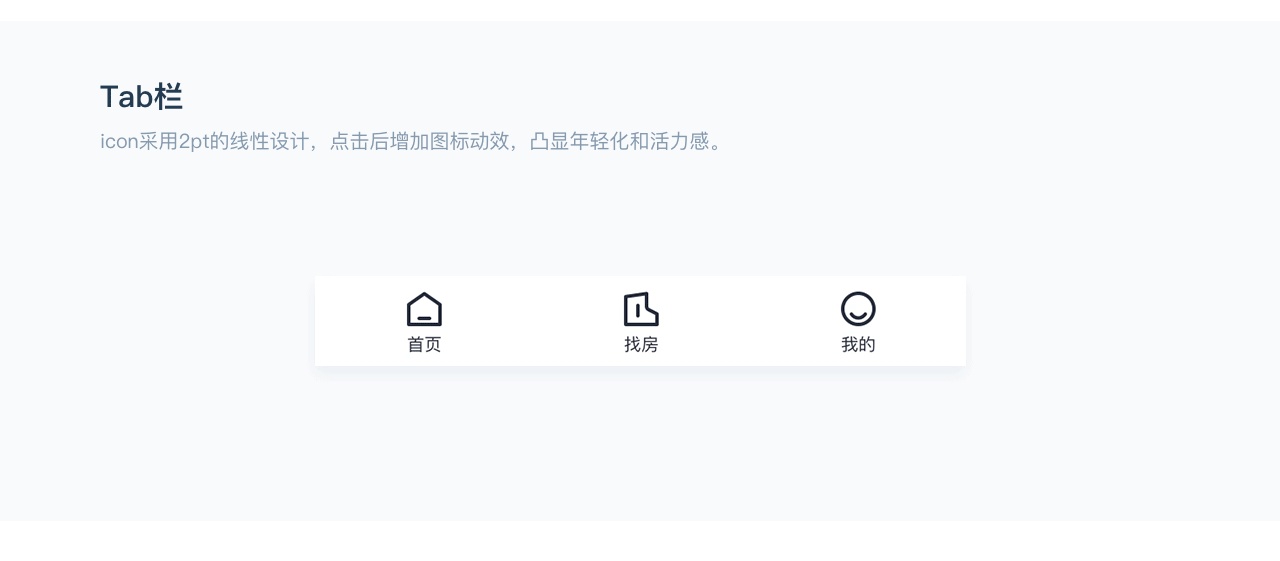Switch to the 找房 tab label
The image size is (1280, 561).
(x=641, y=345)
